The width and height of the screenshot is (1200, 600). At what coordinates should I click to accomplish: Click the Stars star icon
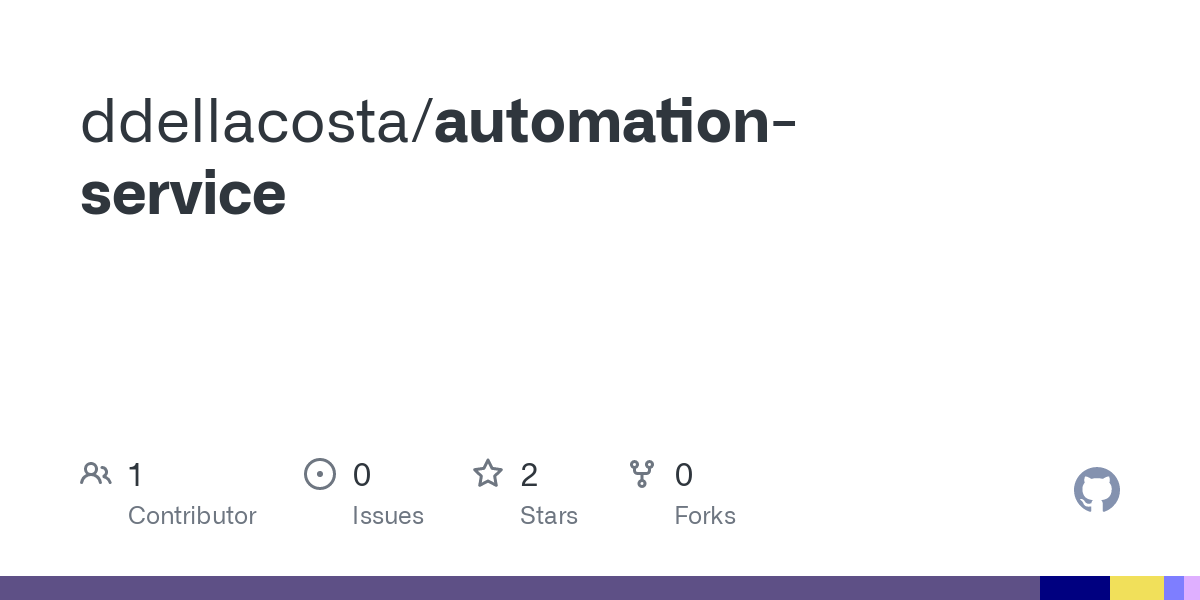(488, 473)
